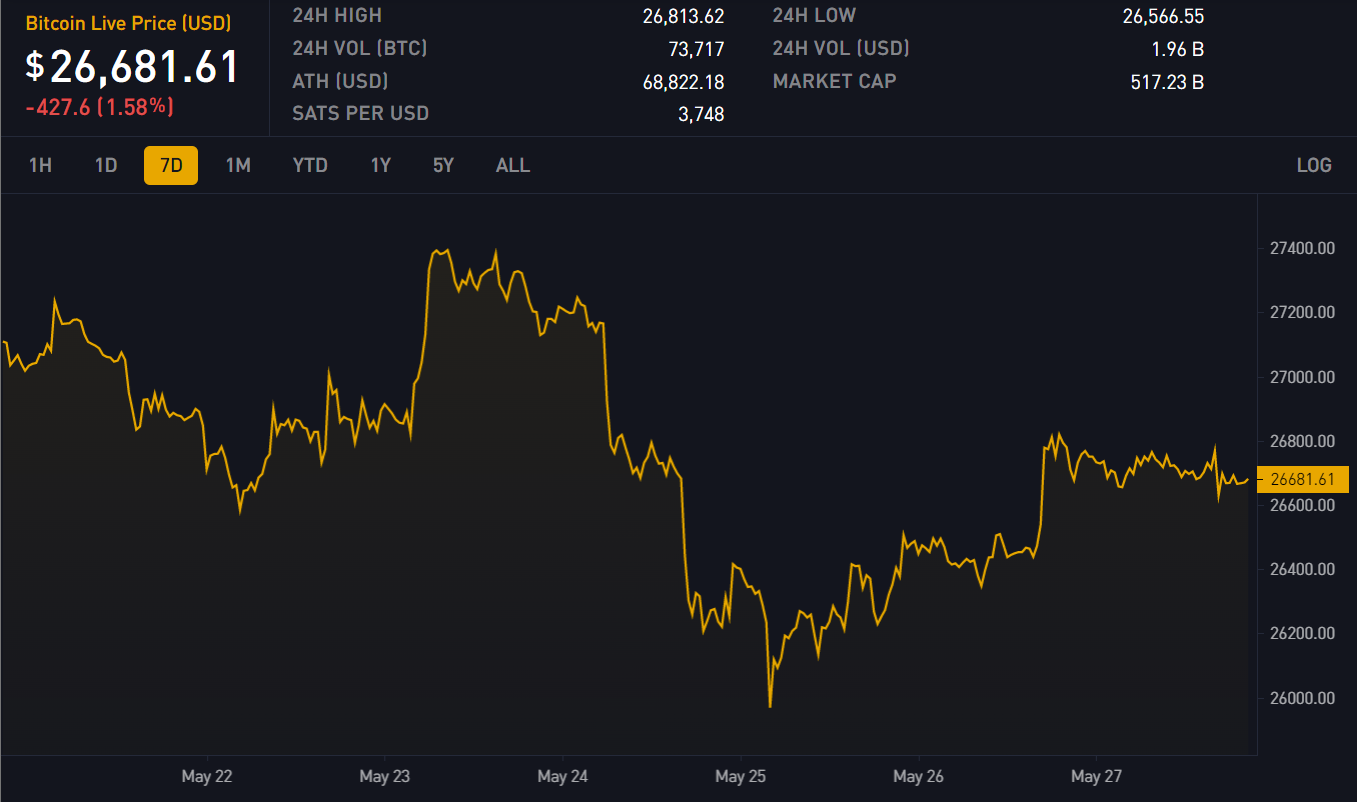
Task: Select the 24H LOW value 26,566.55
Action: tap(1163, 16)
